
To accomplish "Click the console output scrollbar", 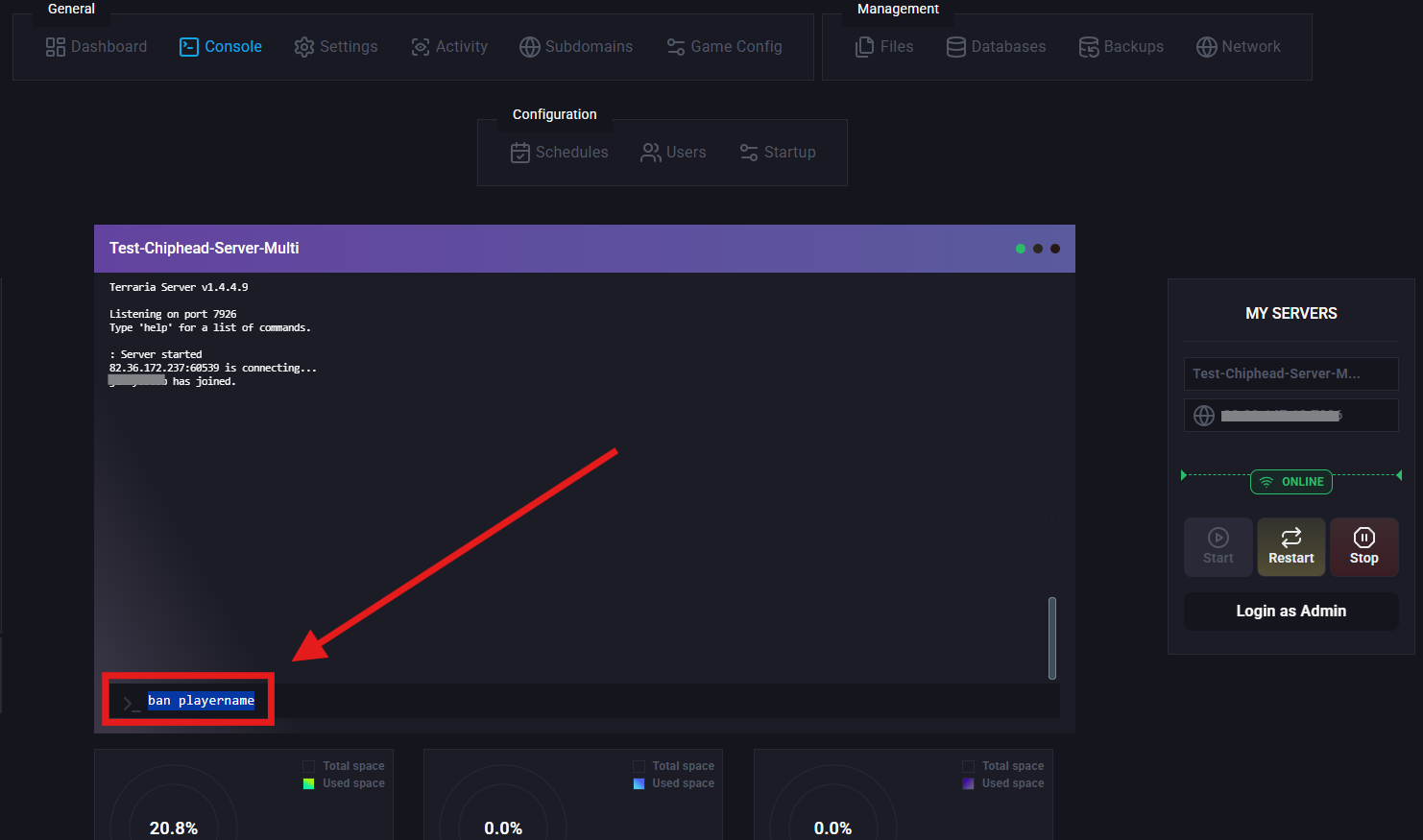I will [x=1052, y=638].
